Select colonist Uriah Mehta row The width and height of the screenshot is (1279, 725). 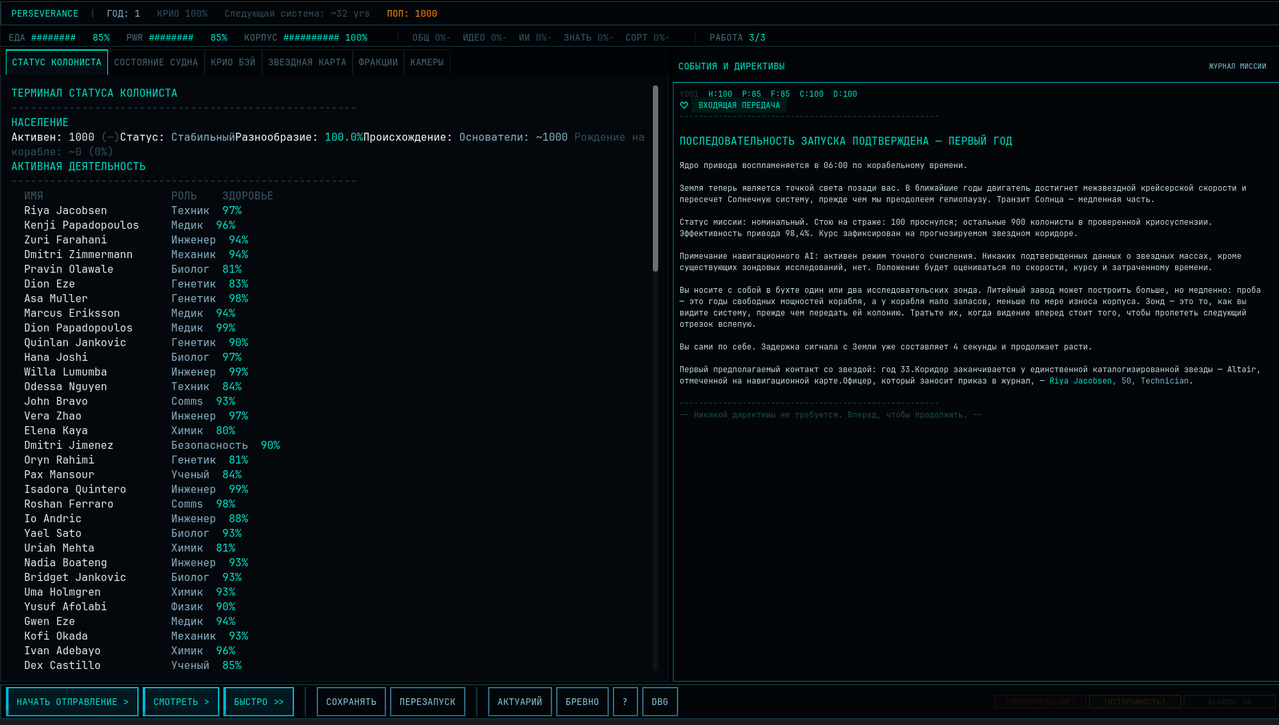click(x=130, y=548)
